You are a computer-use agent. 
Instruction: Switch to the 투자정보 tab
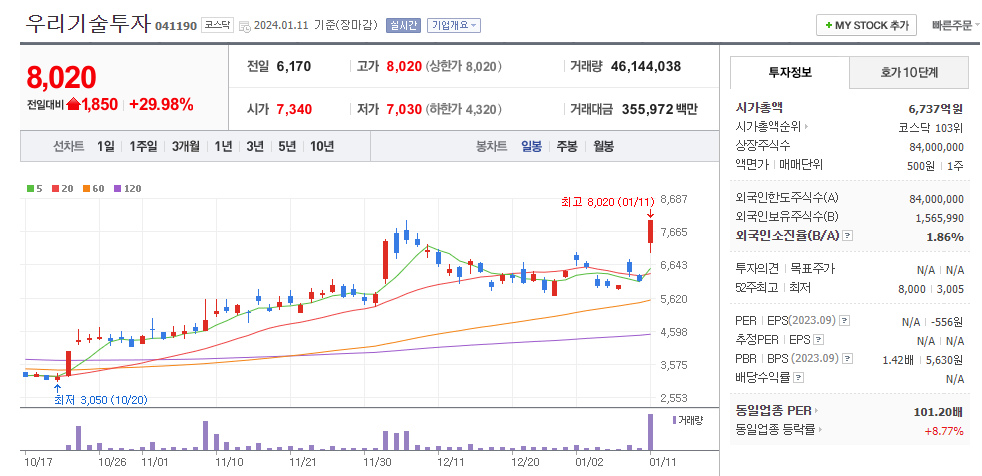pyautogui.click(x=790, y=73)
